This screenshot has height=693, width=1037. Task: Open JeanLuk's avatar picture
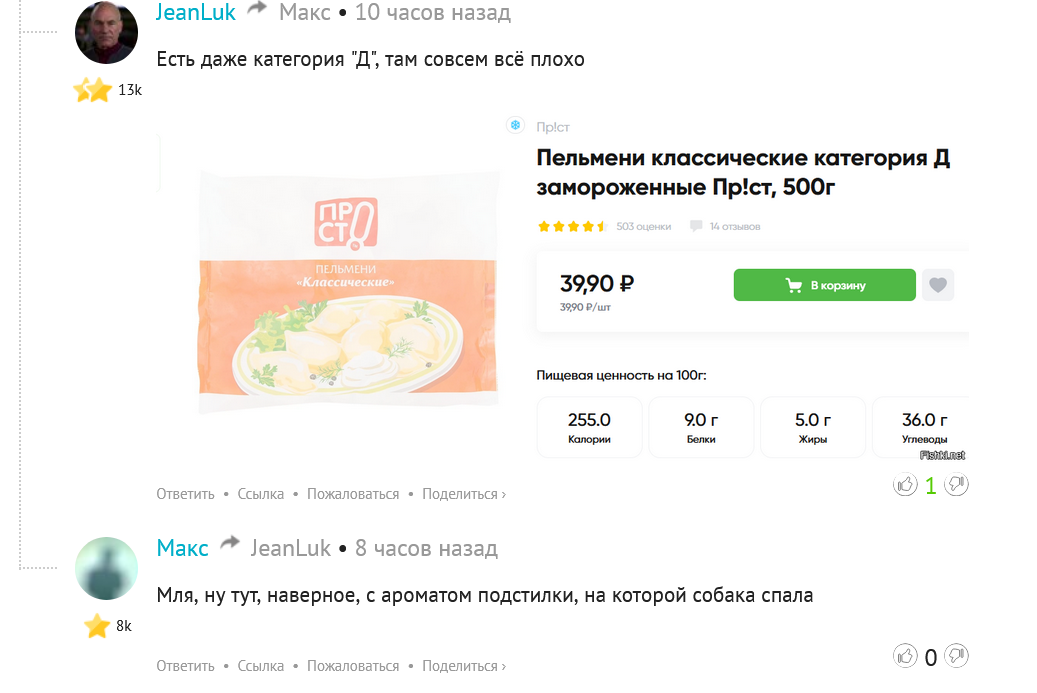pyautogui.click(x=107, y=33)
